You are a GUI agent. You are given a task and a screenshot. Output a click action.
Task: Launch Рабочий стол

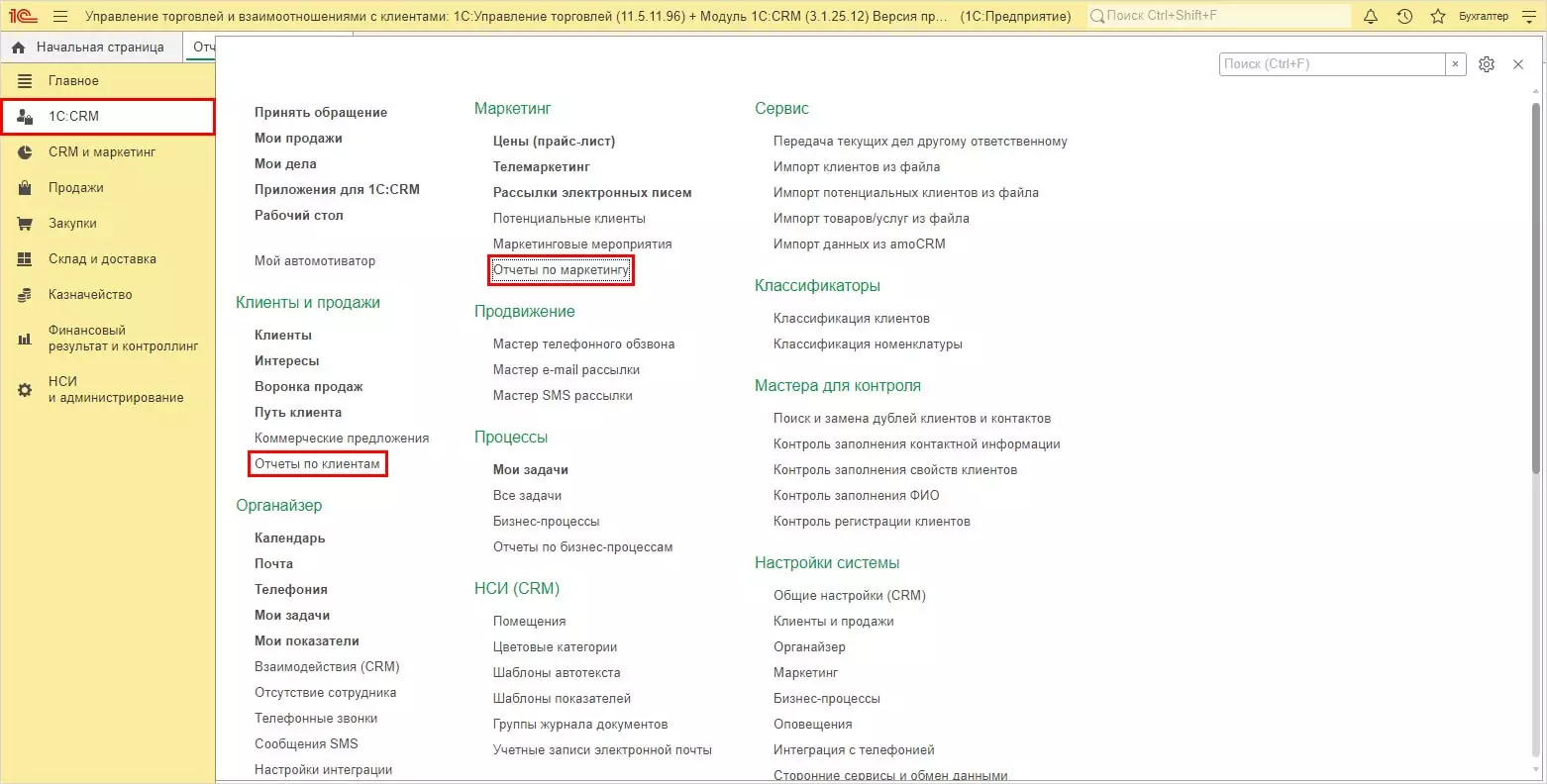pos(299,215)
